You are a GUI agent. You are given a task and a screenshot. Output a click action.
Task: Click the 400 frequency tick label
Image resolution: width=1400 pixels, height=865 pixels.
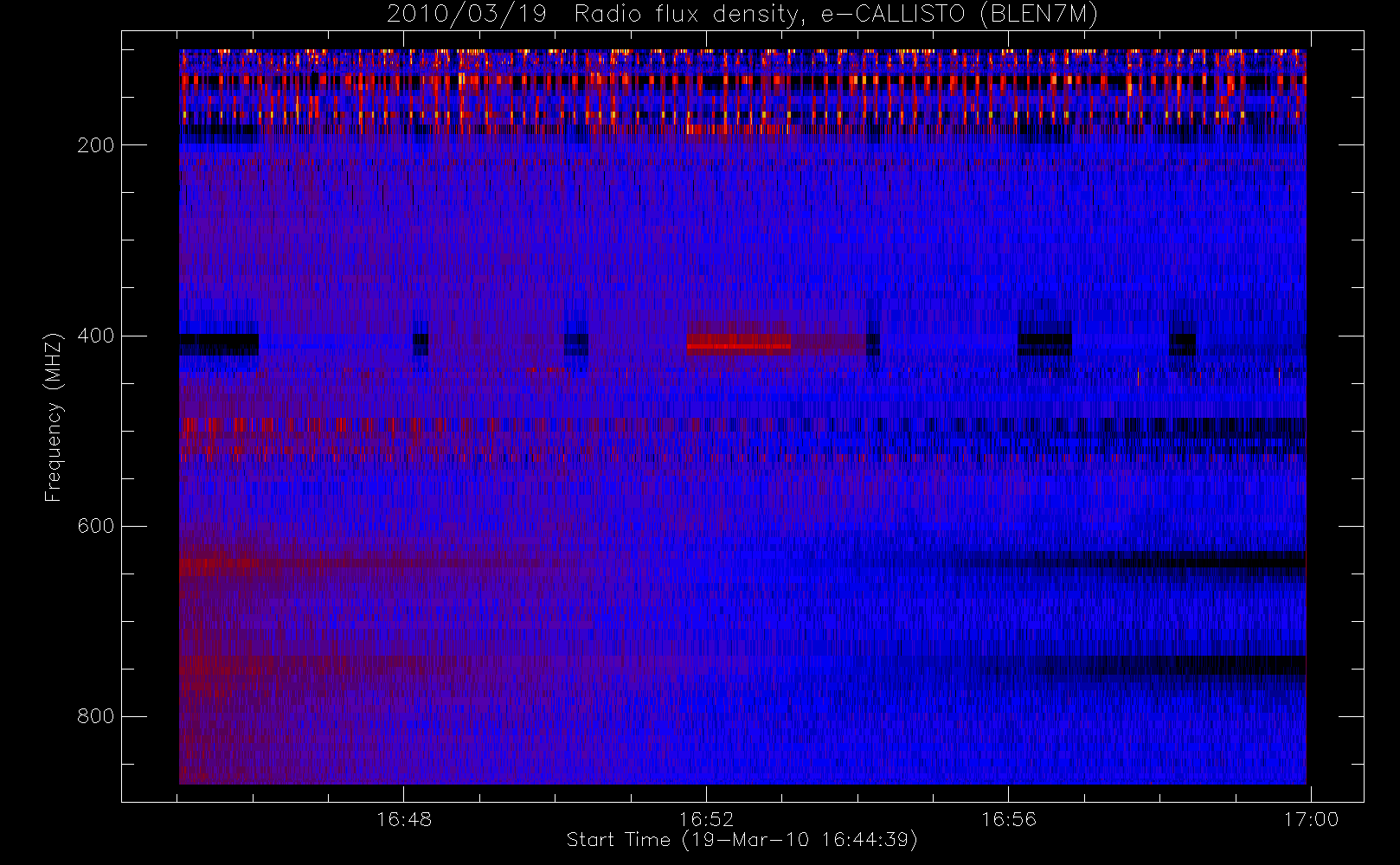(95, 336)
